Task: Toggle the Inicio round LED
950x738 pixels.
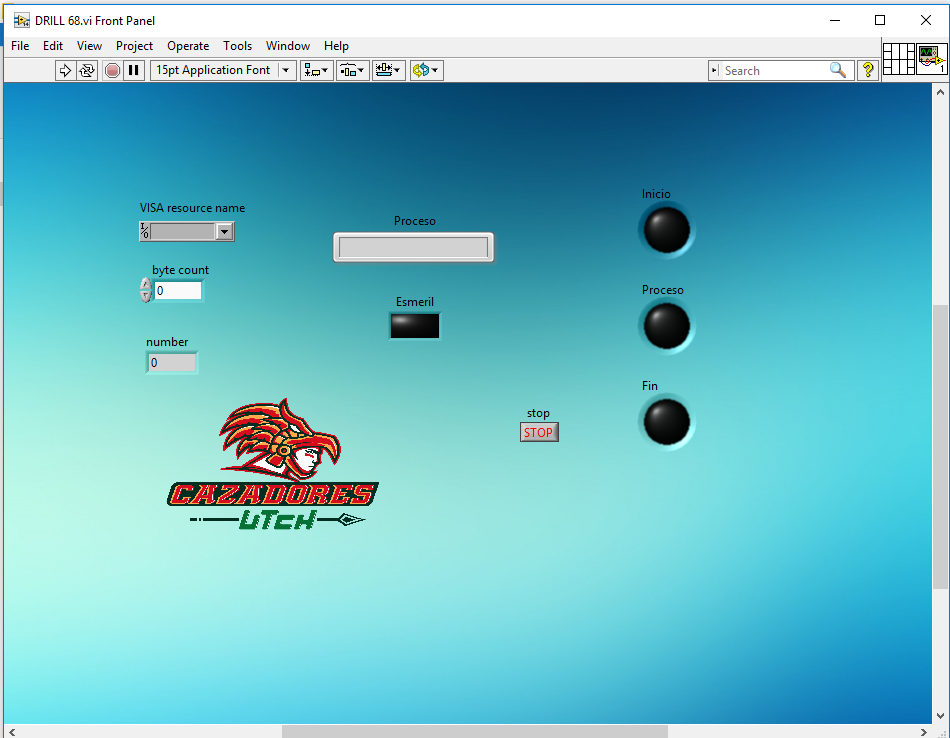Action: point(666,230)
